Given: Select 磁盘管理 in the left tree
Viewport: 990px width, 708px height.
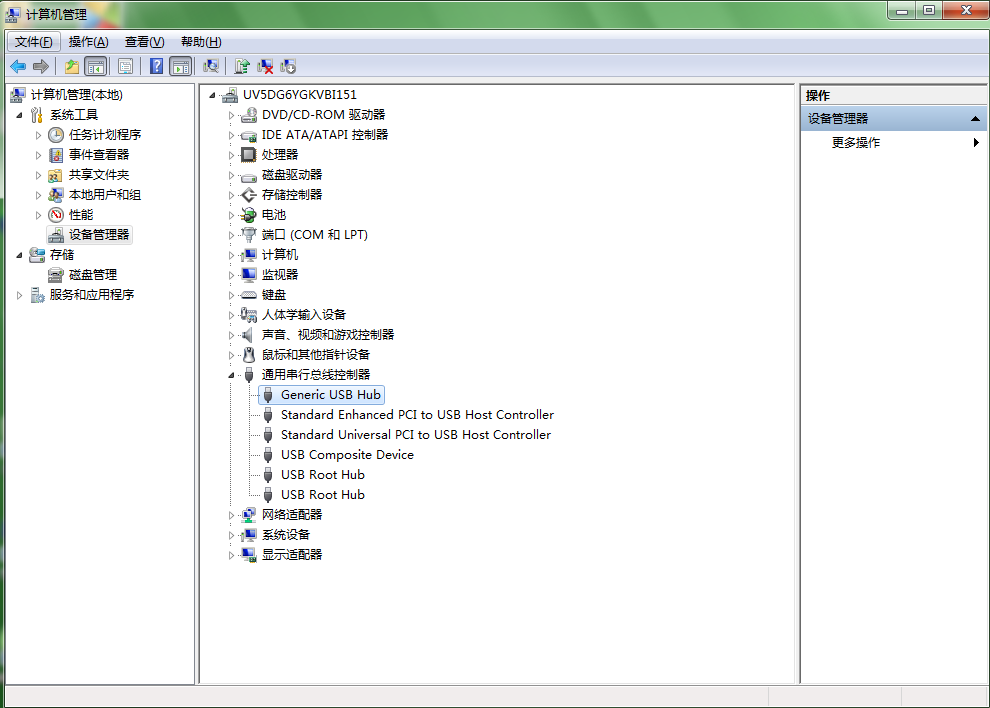Looking at the screenshot, I should click(92, 275).
